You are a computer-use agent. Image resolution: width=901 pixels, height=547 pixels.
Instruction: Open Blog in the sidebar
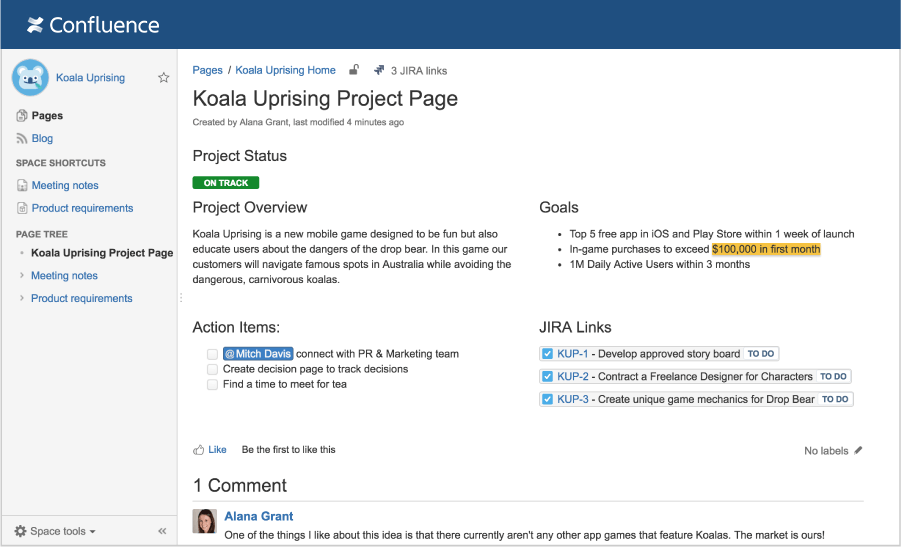click(x=42, y=139)
